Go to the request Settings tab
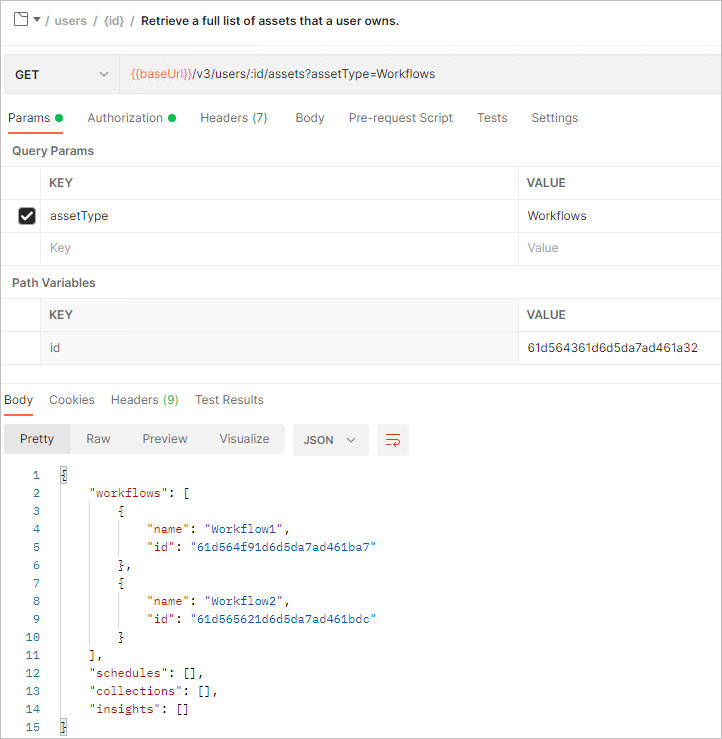Screen dimensions: 722x739 (x=554, y=118)
